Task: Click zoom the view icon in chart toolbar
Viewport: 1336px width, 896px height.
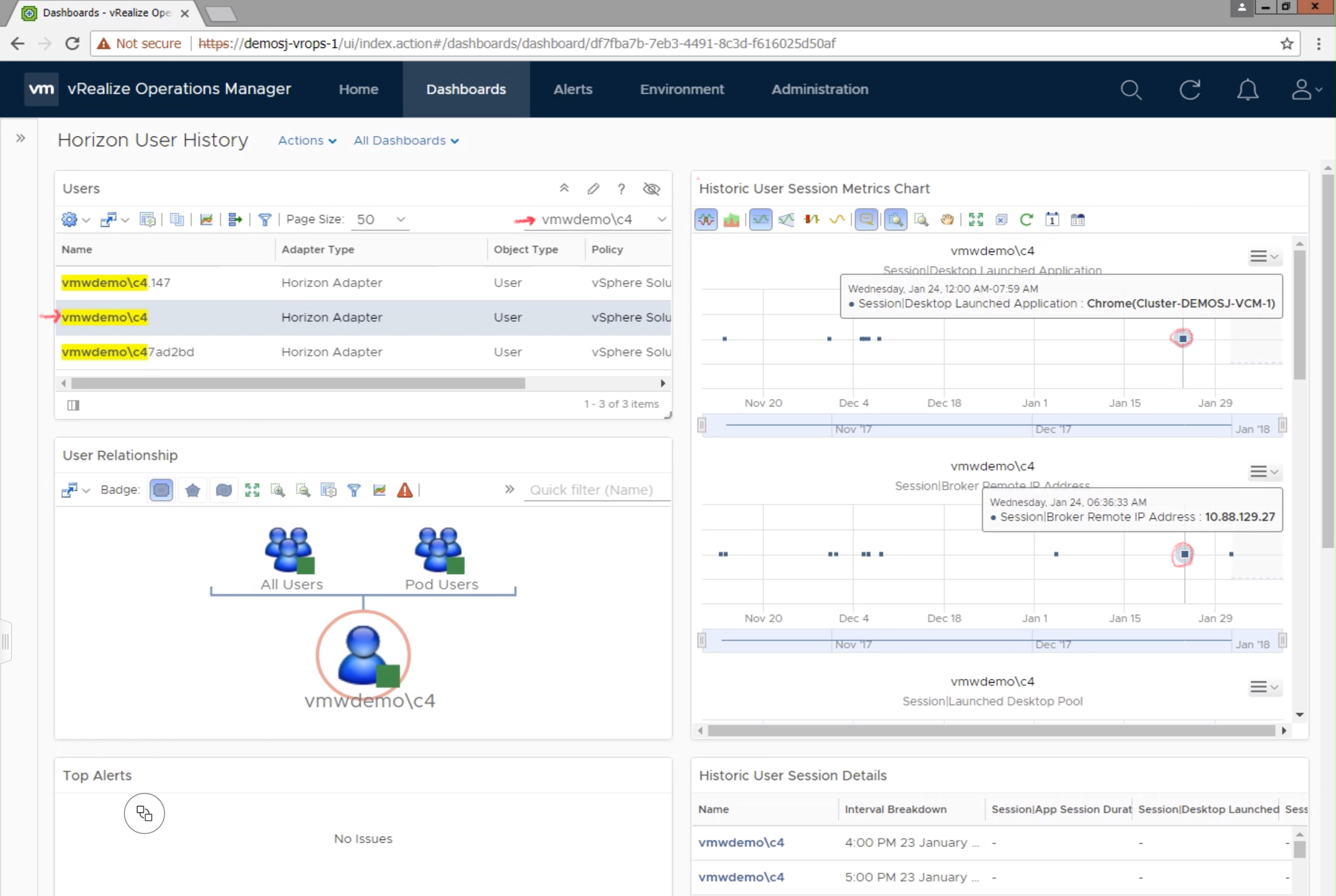Action: point(921,220)
